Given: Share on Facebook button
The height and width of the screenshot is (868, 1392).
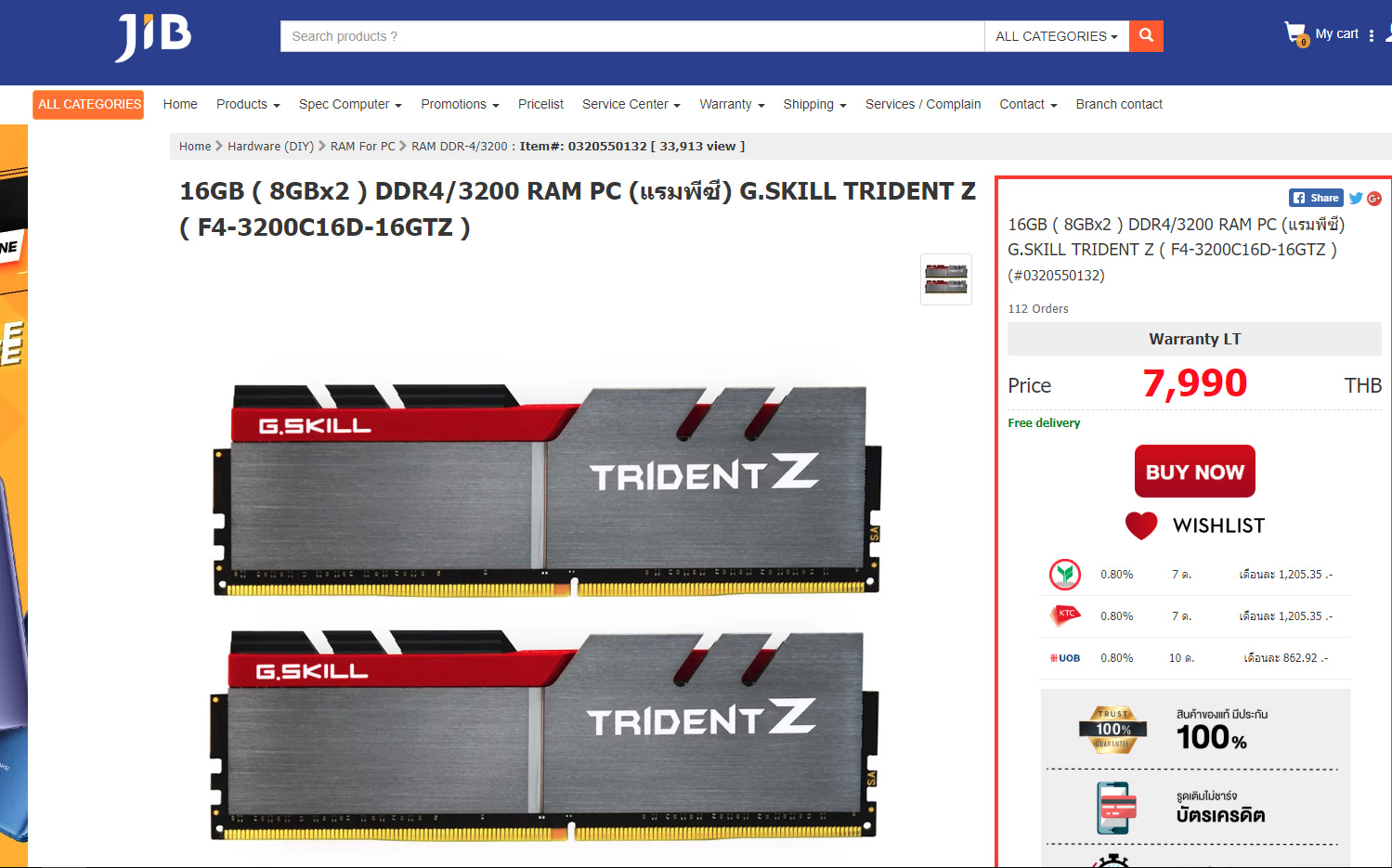Looking at the screenshot, I should [1316, 198].
